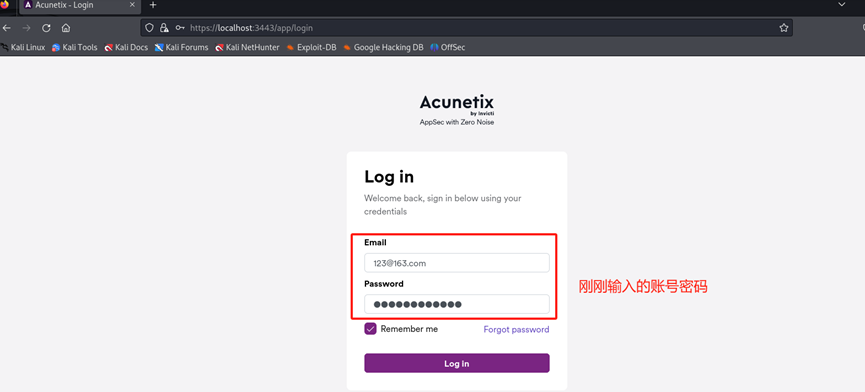Open the Forgot password link

(516, 329)
